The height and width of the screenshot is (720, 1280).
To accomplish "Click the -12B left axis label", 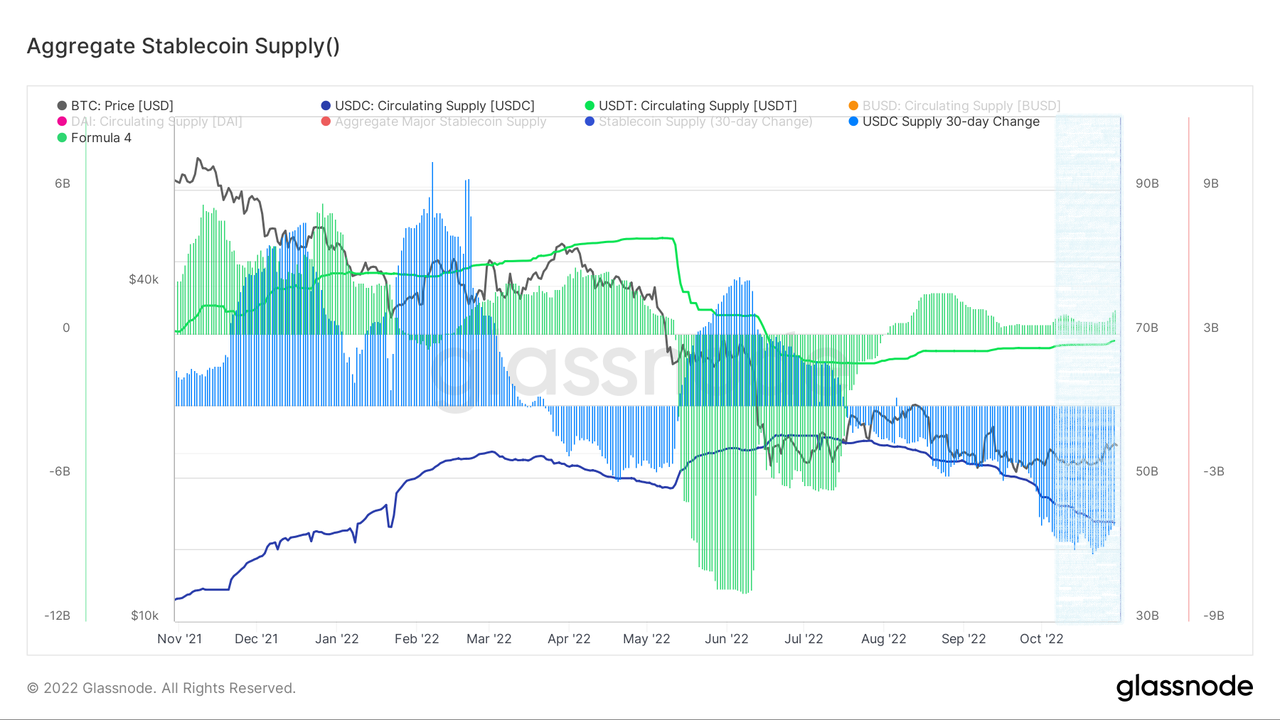I will click(57, 616).
